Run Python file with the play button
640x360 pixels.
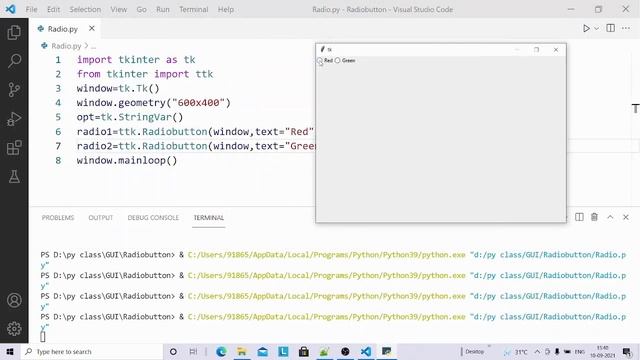click(586, 28)
